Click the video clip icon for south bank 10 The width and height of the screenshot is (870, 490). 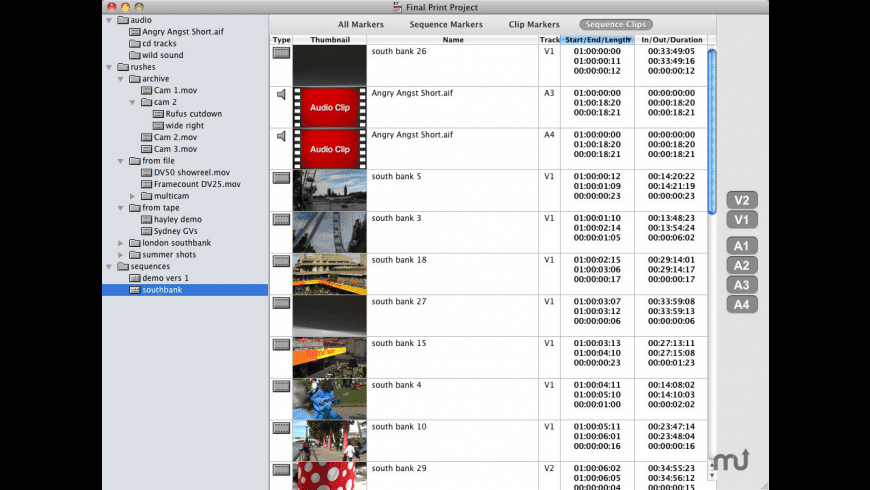click(x=281, y=428)
